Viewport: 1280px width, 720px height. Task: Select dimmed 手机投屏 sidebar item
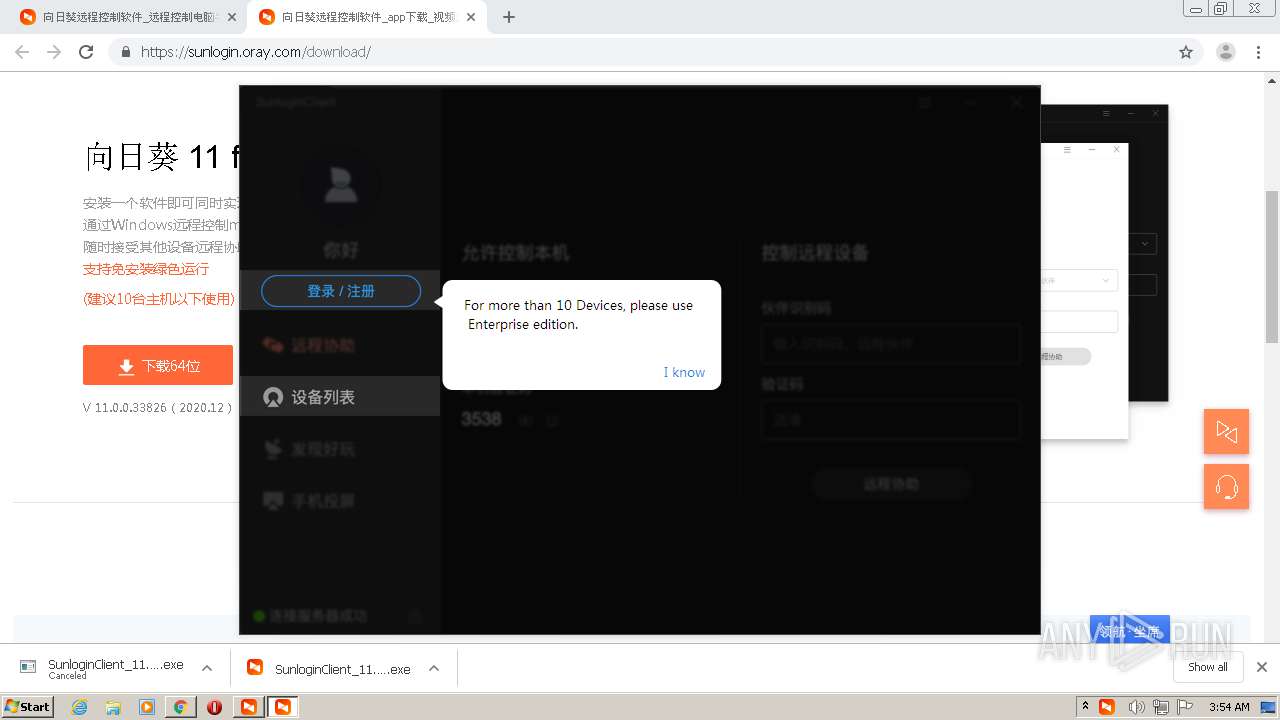pyautogui.click(x=340, y=501)
